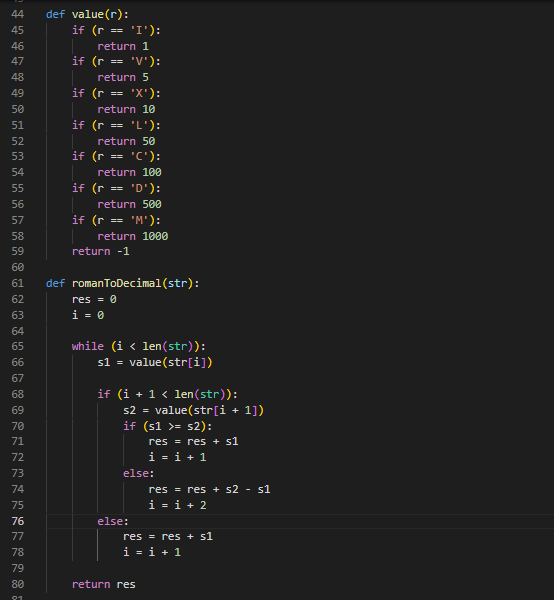Click line number 44 in the gutter

coord(18,15)
